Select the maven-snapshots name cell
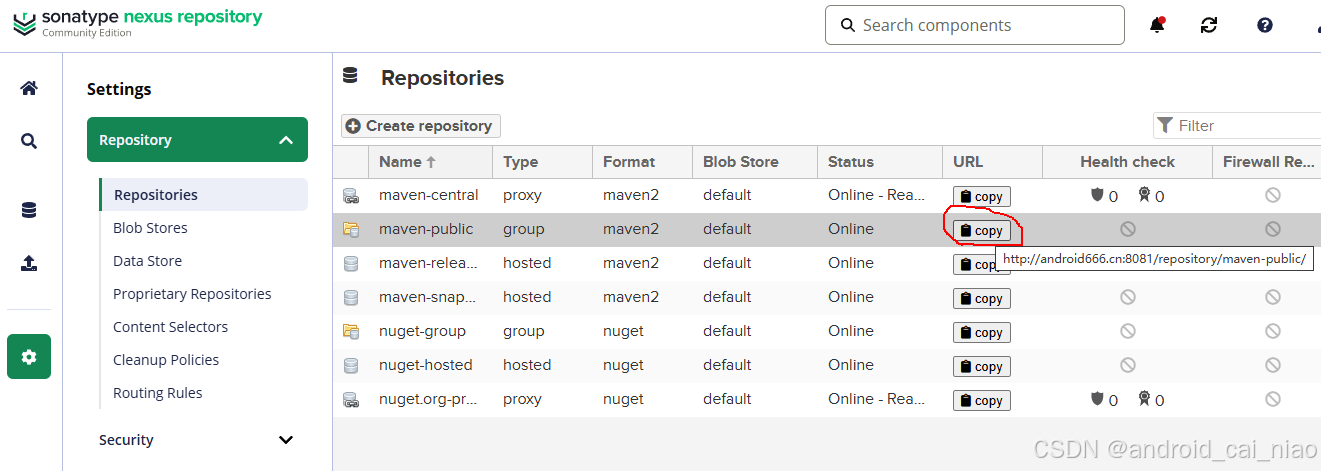The image size is (1321, 471). coord(430,297)
